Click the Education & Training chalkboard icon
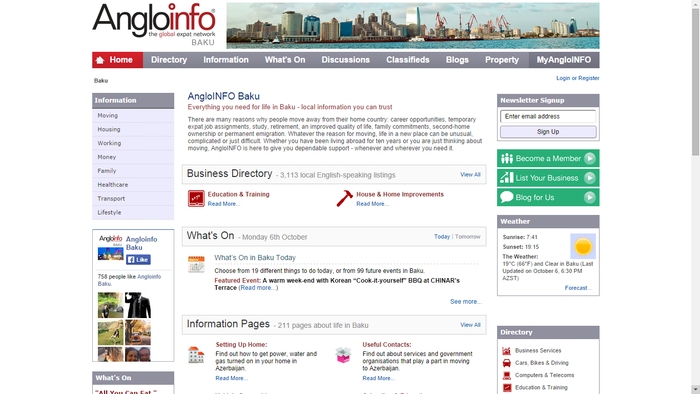Image resolution: width=700 pixels, height=394 pixels. tap(196, 199)
